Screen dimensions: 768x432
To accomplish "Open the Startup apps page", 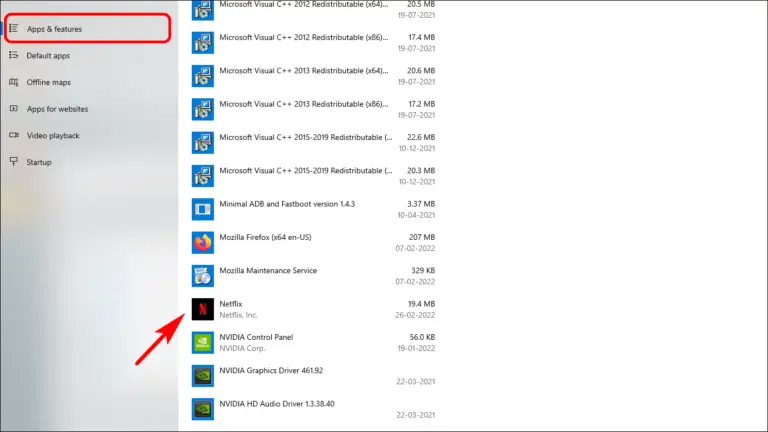I will (x=39, y=162).
